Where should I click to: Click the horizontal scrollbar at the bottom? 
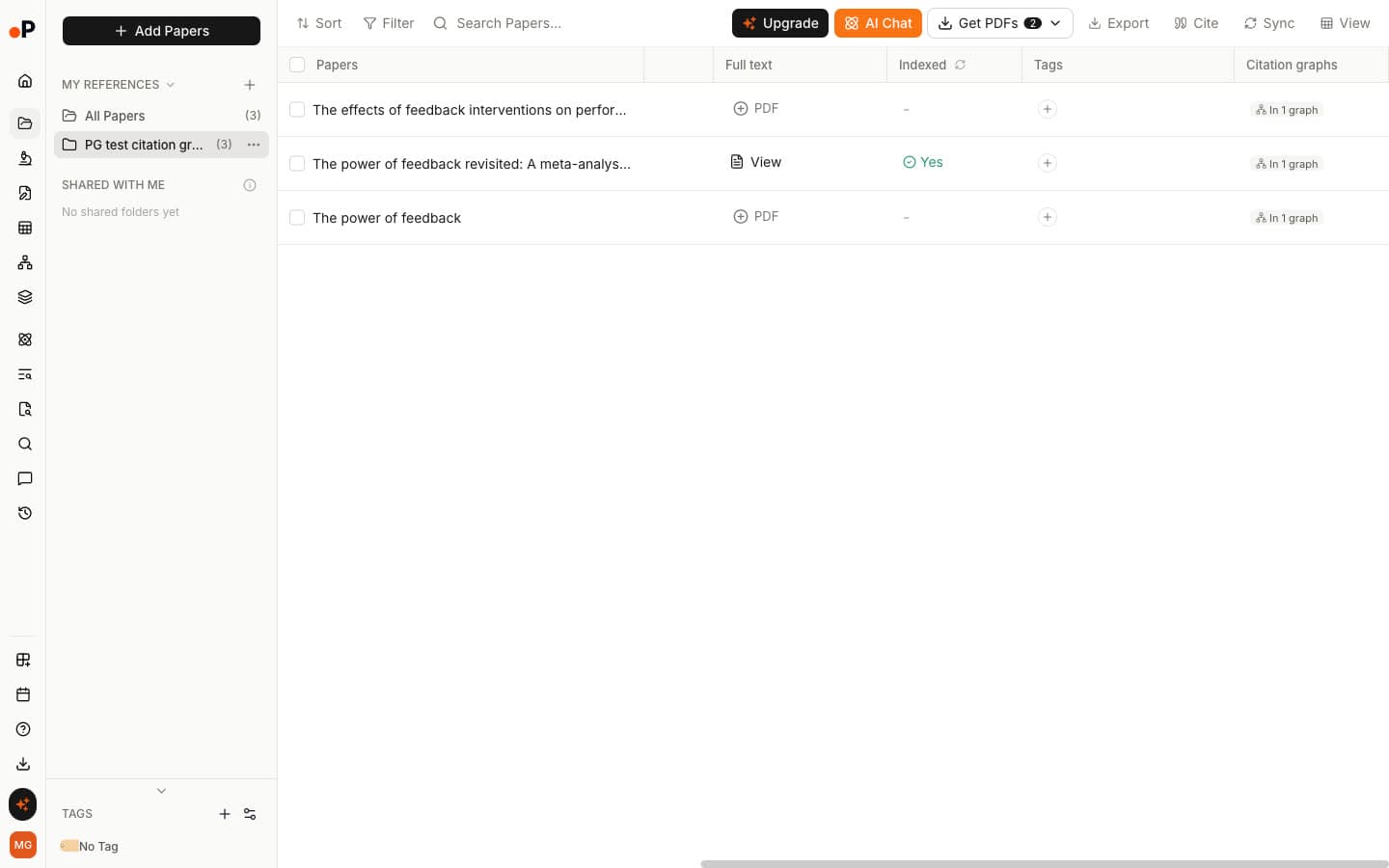tap(1044, 864)
